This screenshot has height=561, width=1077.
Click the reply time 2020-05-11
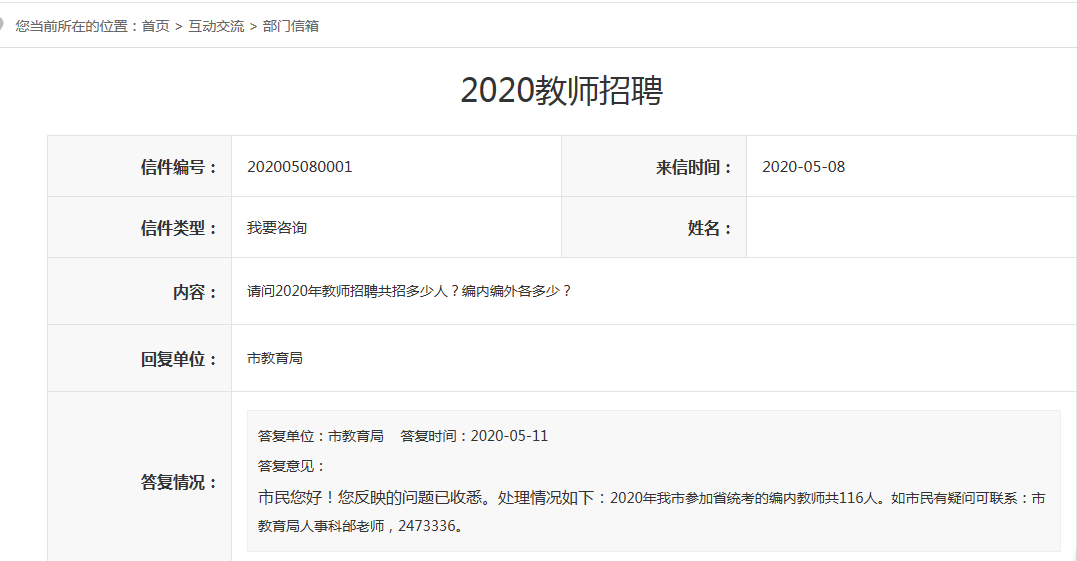click(x=509, y=436)
